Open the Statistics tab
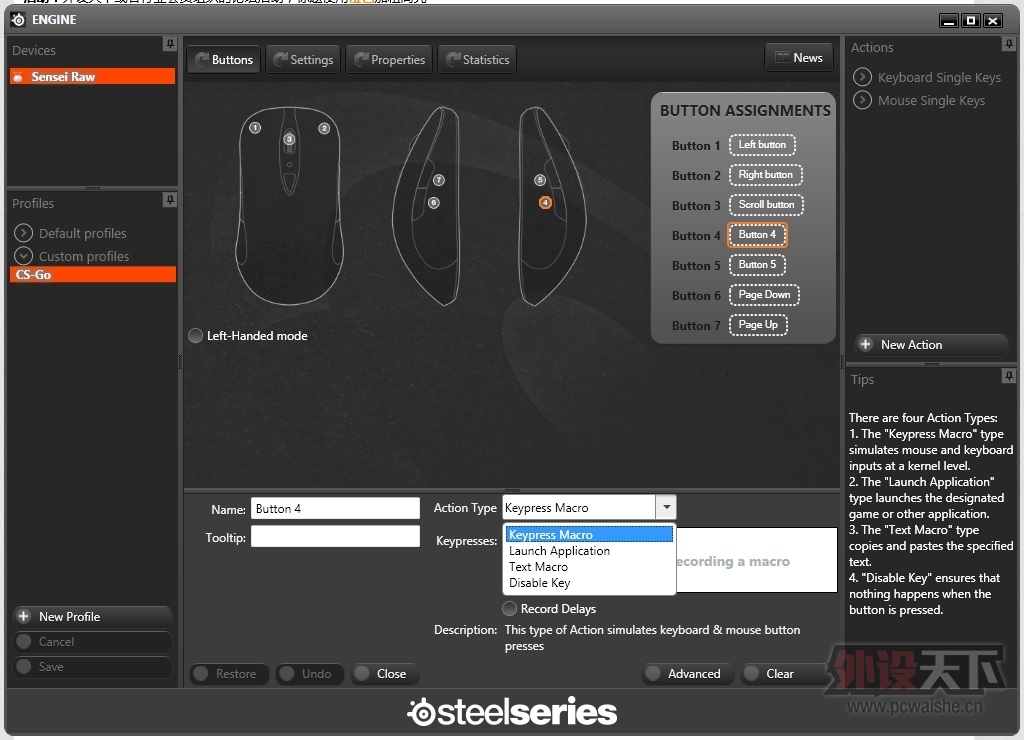This screenshot has width=1024, height=740. [477, 59]
